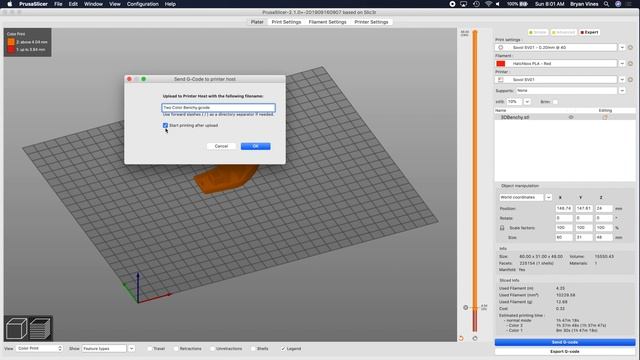Open the View menu
The height and width of the screenshot is (360, 640).
[x=115, y=4]
